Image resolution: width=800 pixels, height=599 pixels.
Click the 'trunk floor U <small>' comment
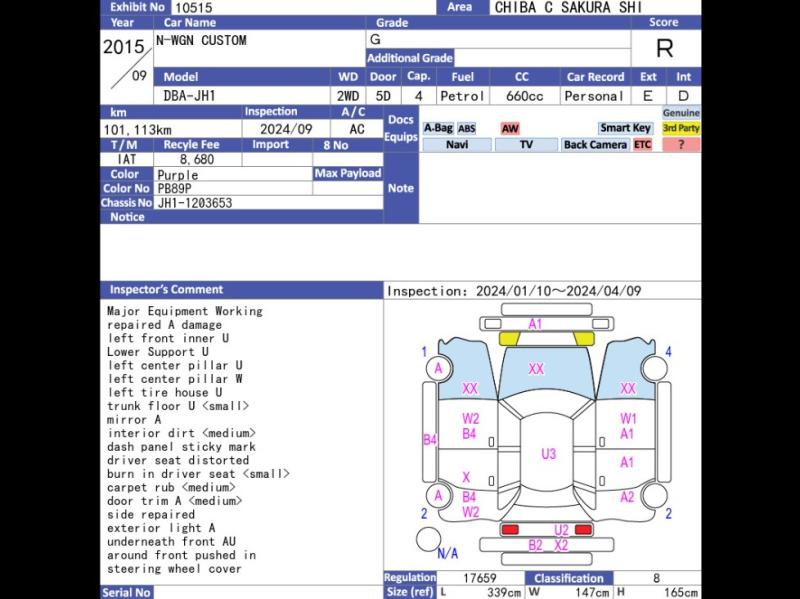coord(178,406)
